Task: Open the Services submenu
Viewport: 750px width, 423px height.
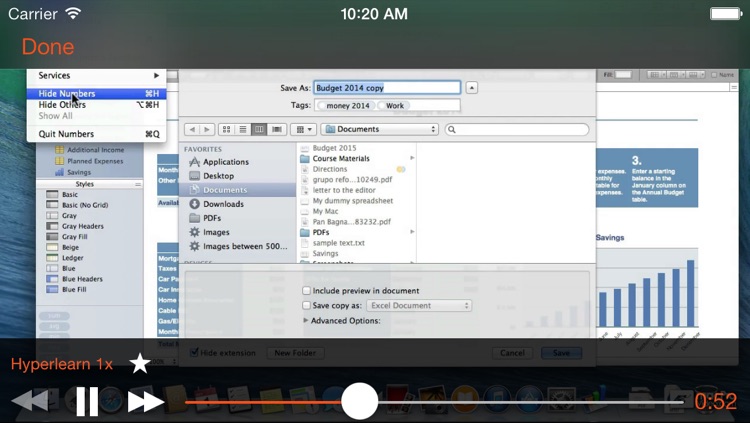Action: coord(97,76)
